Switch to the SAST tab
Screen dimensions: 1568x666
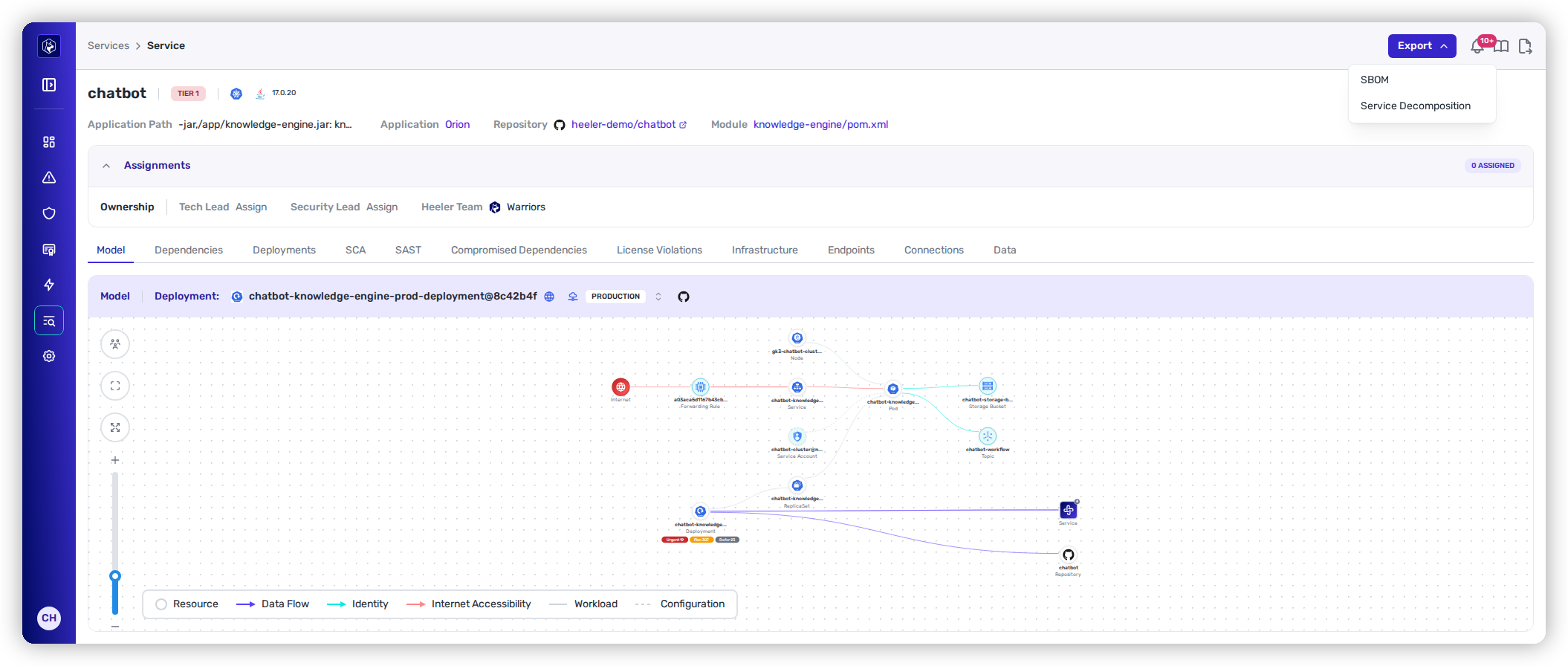click(408, 250)
